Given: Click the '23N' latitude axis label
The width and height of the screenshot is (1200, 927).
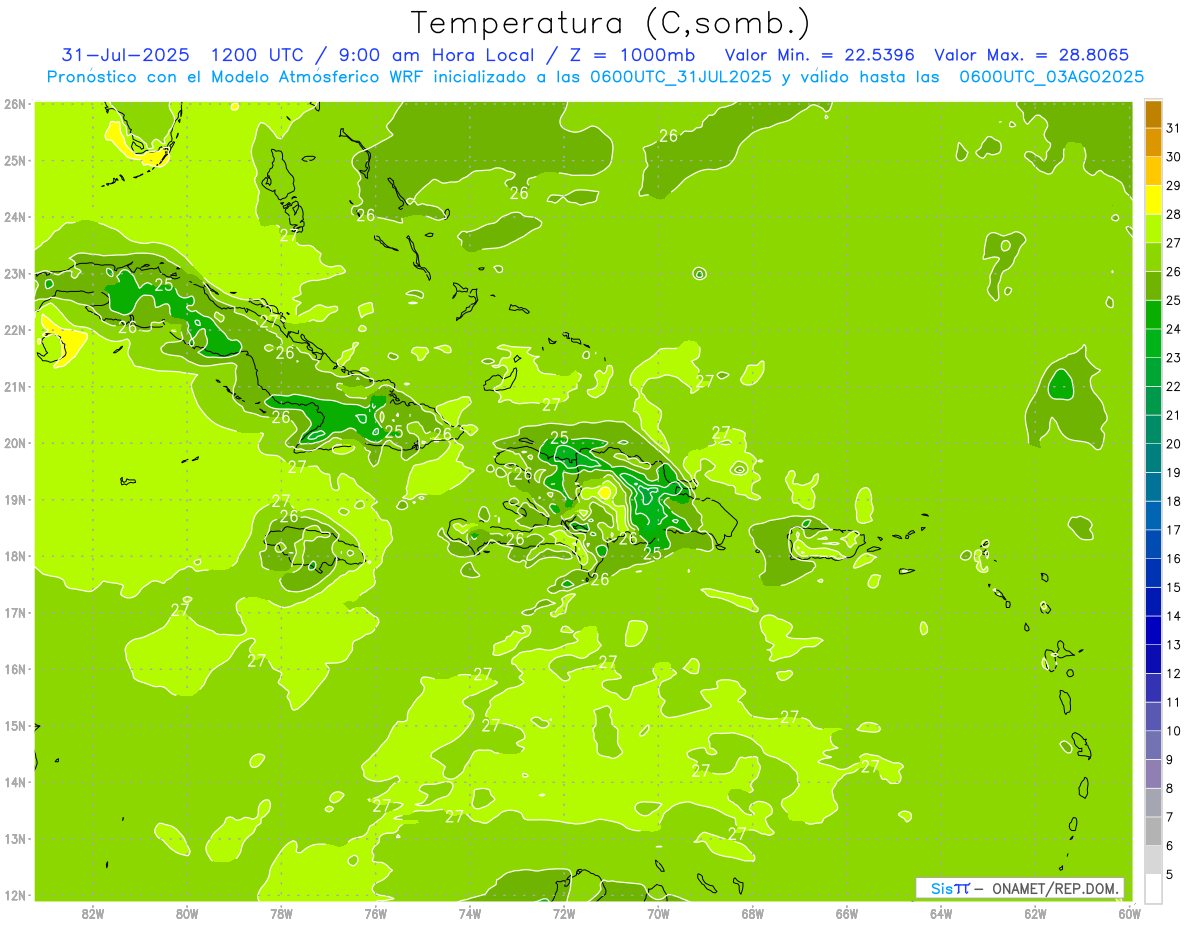Looking at the screenshot, I should click(14, 274).
